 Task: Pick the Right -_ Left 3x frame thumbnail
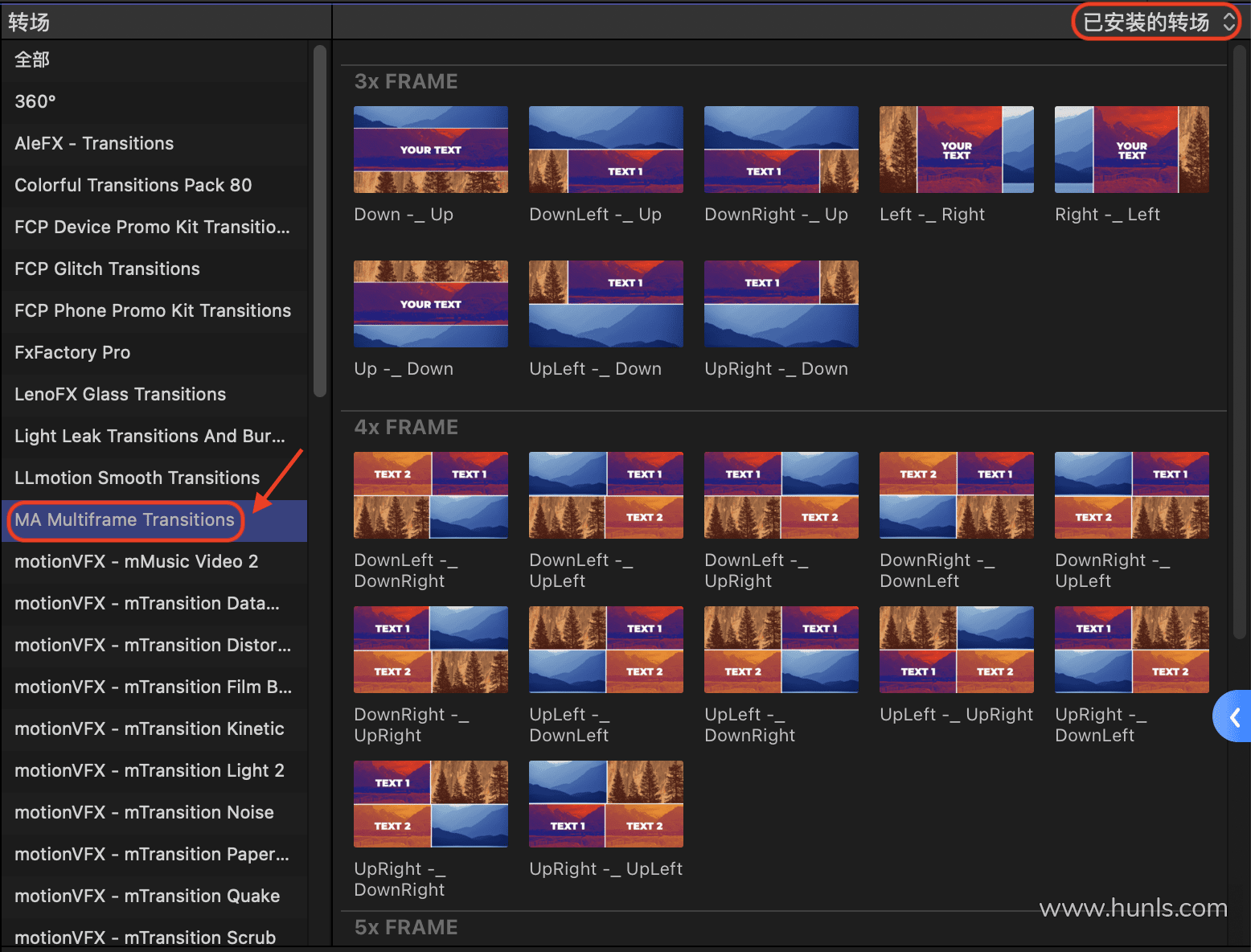pyautogui.click(x=1131, y=150)
